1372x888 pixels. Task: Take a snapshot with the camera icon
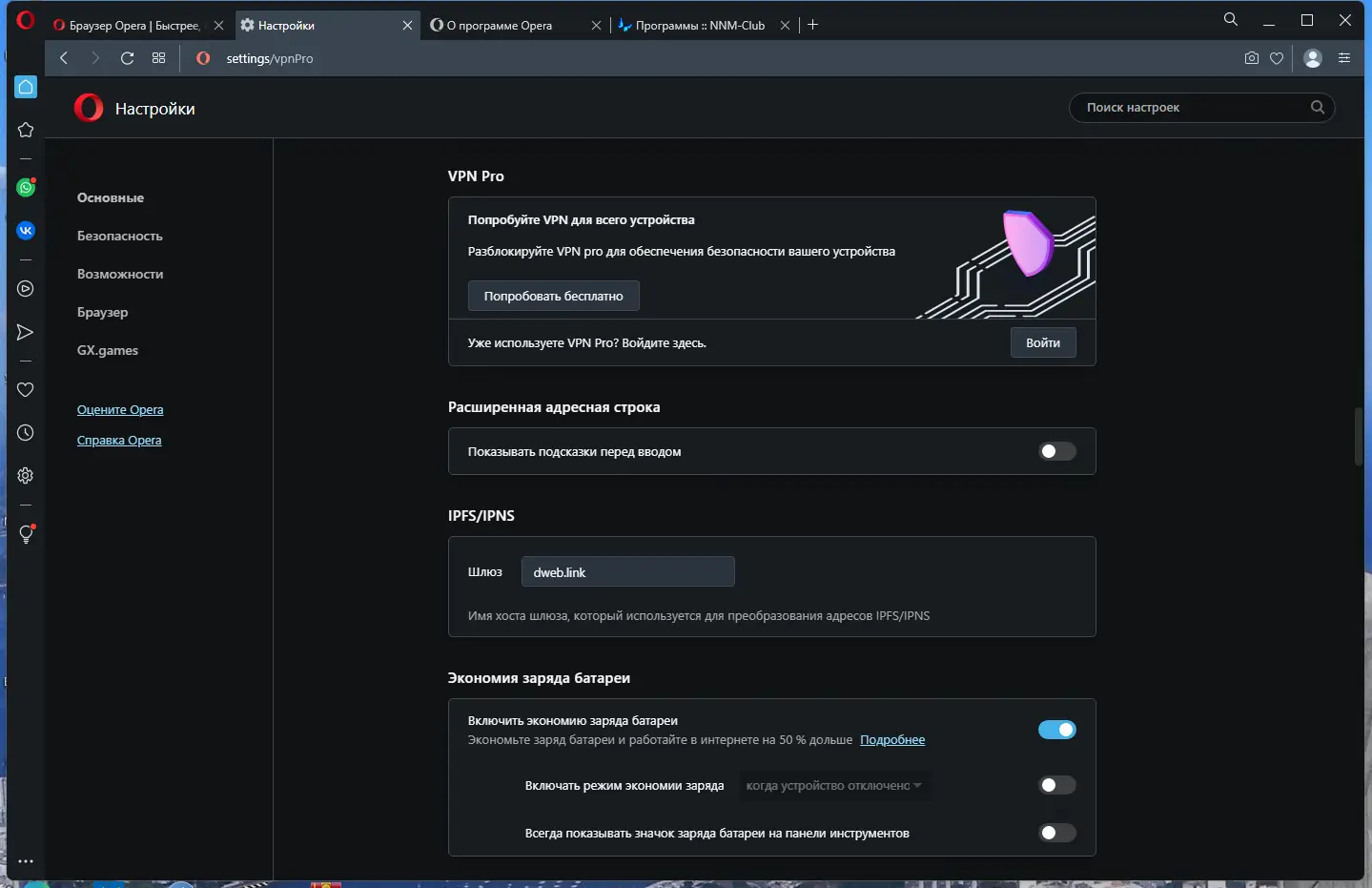1252,58
